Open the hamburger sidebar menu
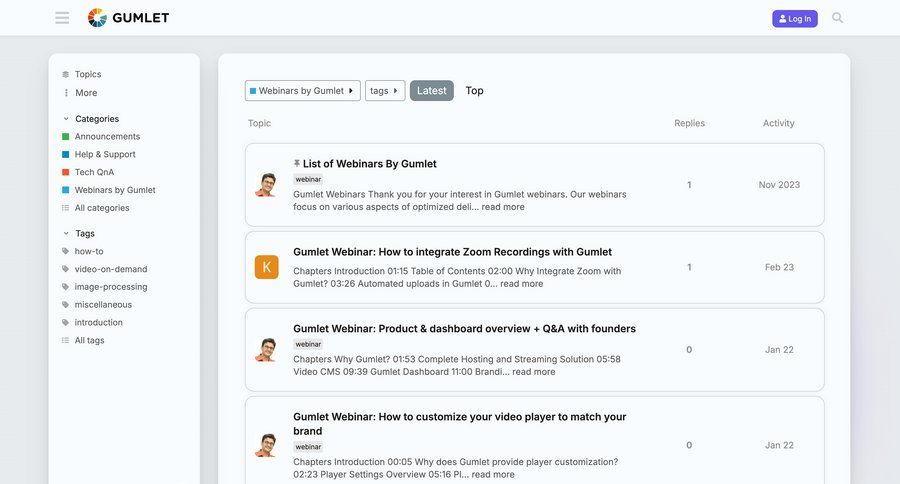This screenshot has width=900, height=484. point(62,18)
